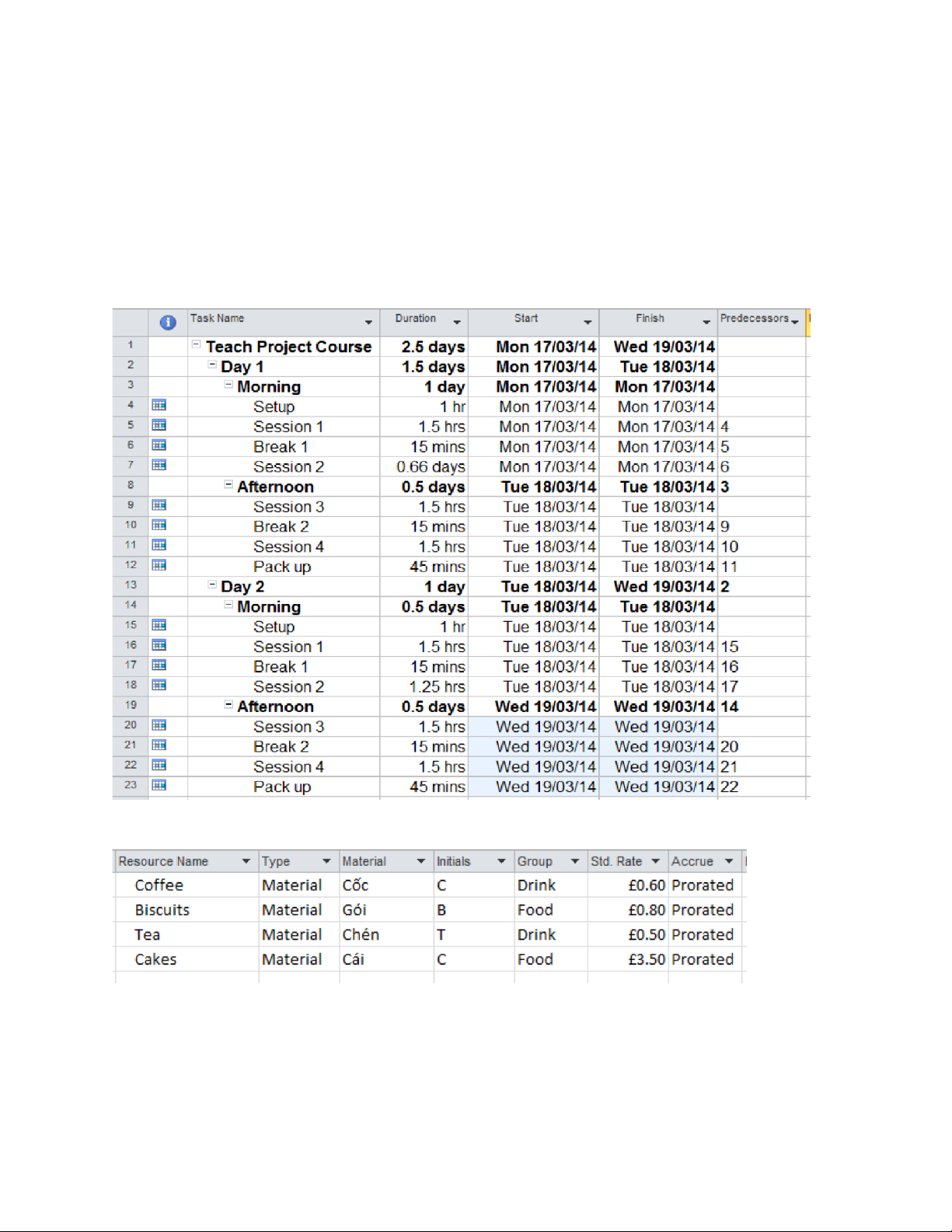Click the Food group cell in the Cakes row
Image resolution: width=952 pixels, height=1232 pixels.
[x=551, y=960]
